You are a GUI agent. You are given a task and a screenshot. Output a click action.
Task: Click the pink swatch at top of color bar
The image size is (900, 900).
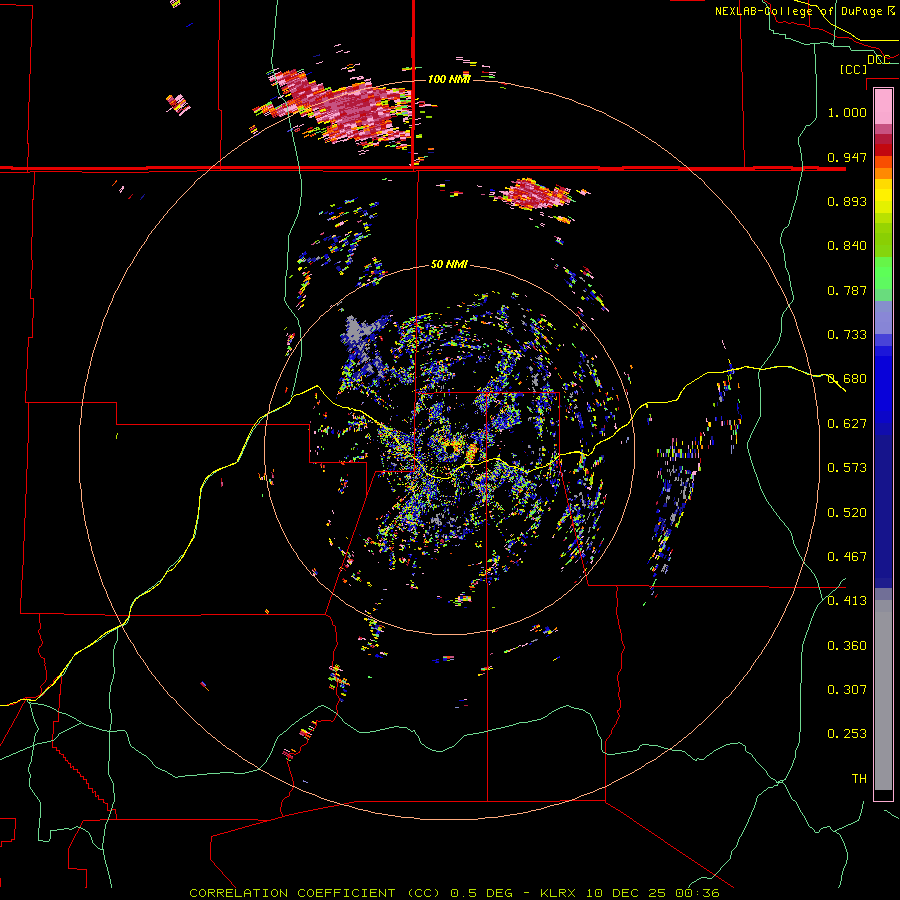pos(883,106)
